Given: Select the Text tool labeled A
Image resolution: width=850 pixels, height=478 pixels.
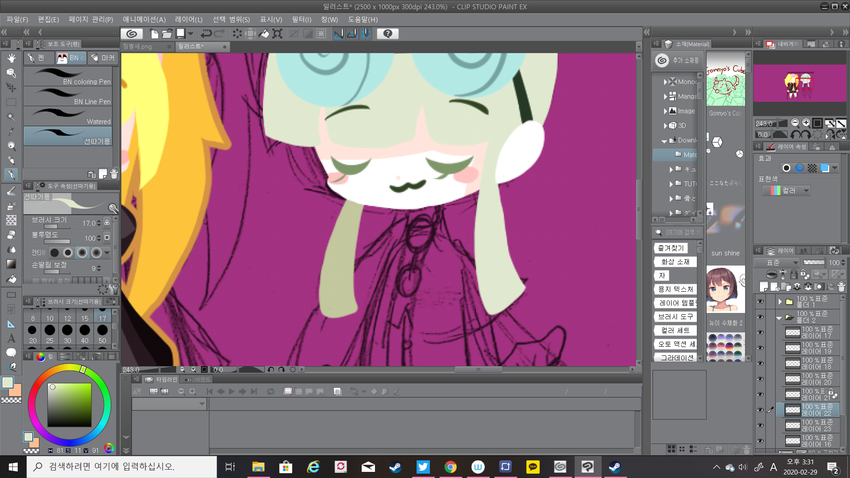Looking at the screenshot, I should 11,338.
